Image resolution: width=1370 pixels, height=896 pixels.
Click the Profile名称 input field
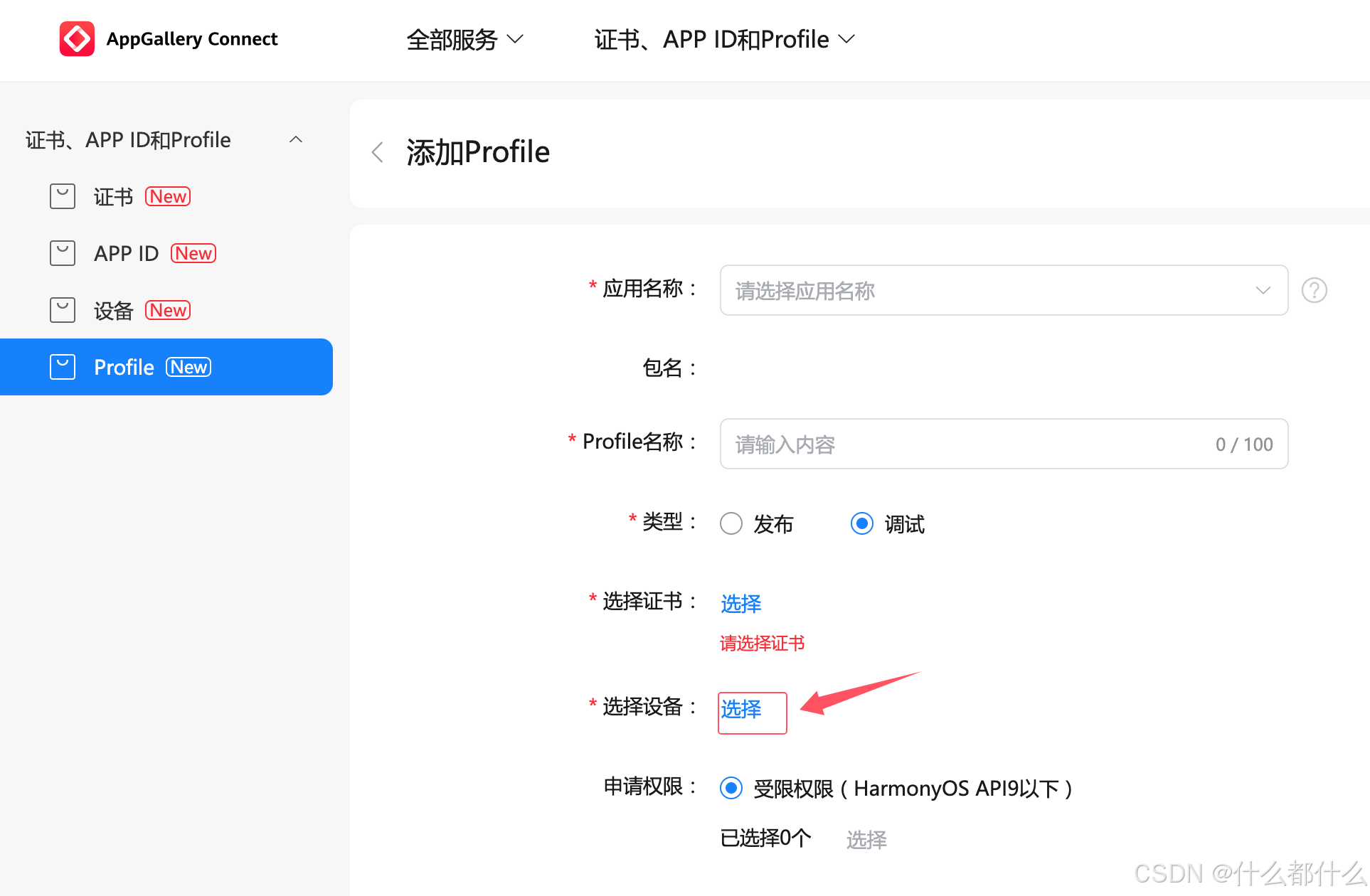click(x=1000, y=443)
